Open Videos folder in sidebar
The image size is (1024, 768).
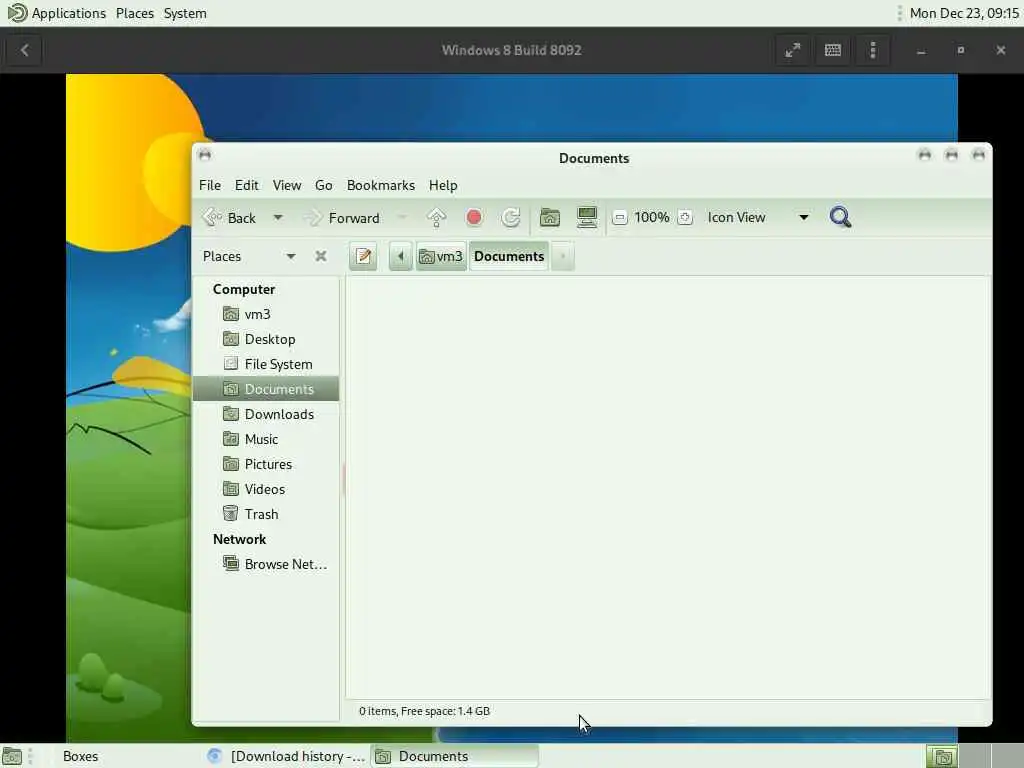(x=266, y=488)
